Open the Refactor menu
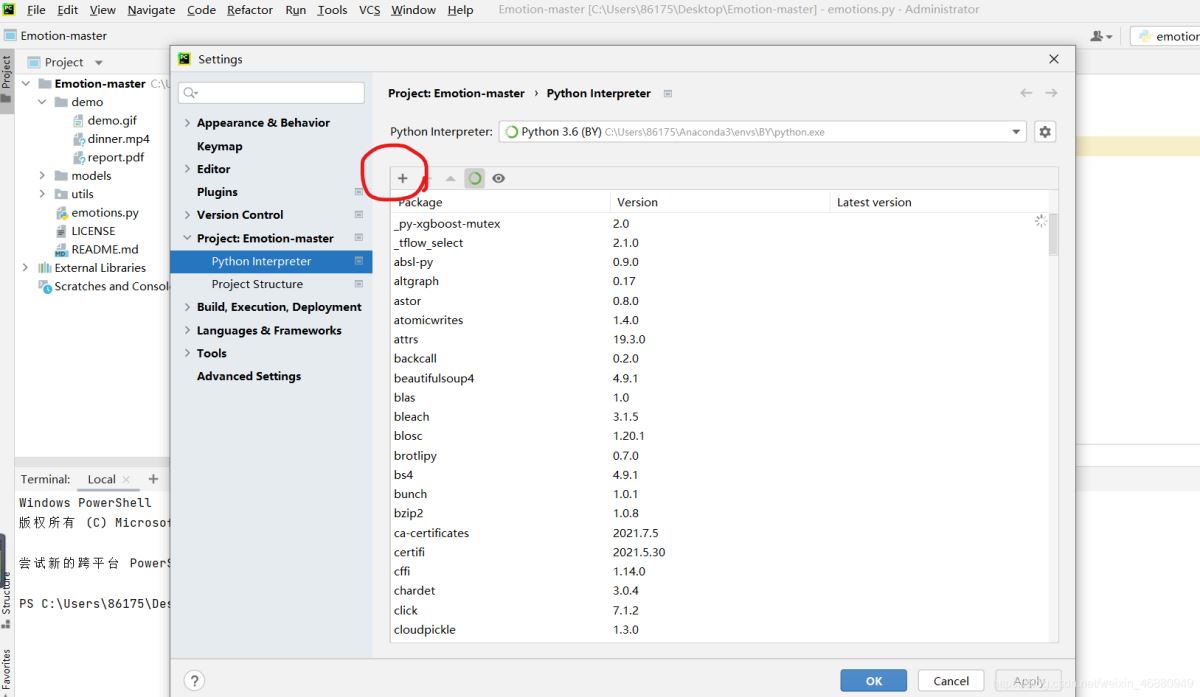The height and width of the screenshot is (697, 1200). coord(249,10)
